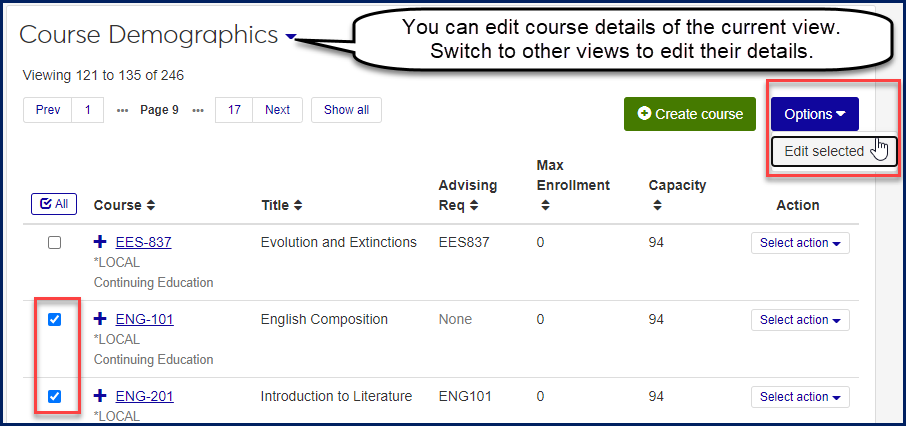Choose Edit selected from Options menu
This screenshot has width=906, height=426.
coord(824,151)
